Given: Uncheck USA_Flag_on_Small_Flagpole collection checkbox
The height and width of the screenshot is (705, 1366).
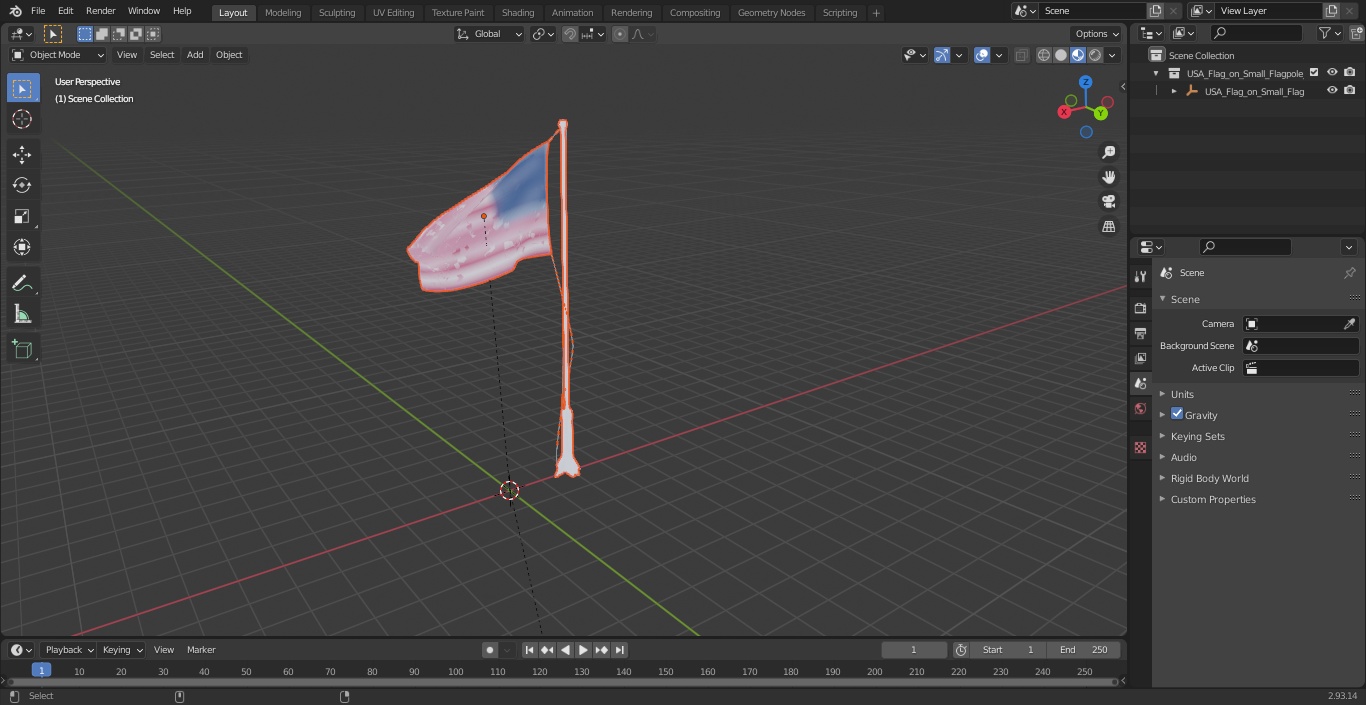Looking at the screenshot, I should 1314,73.
